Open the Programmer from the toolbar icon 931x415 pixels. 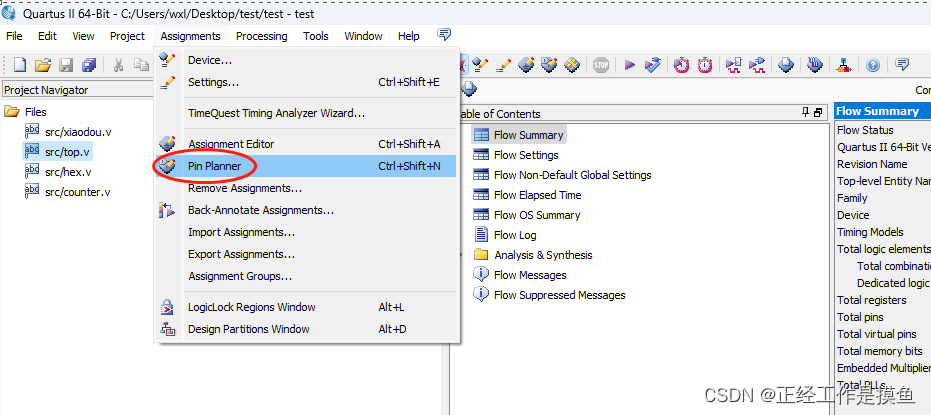click(815, 64)
